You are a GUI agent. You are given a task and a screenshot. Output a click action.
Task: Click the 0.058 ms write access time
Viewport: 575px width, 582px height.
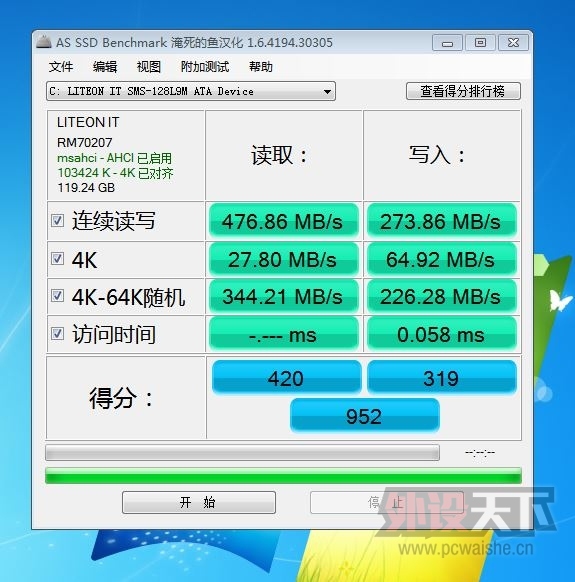[441, 334]
